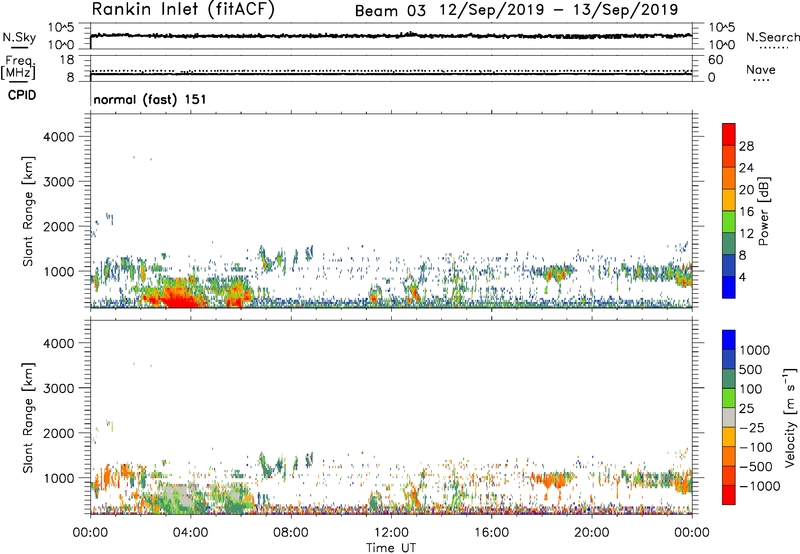Viewport: 800px width, 554px height.
Task: Click Velocity color bar value '-1000'
Action: (759, 486)
